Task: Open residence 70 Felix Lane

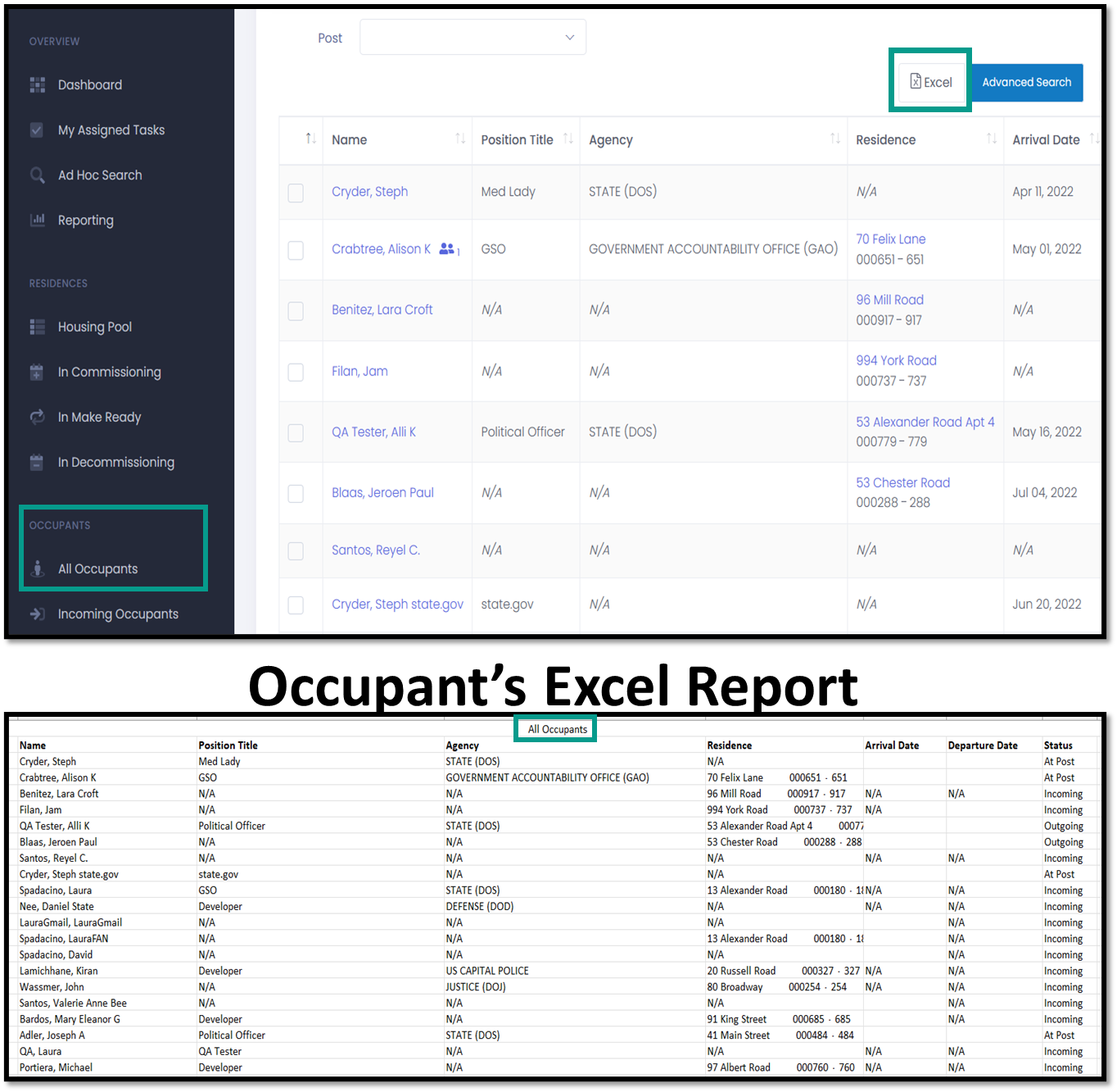Action: tap(891, 238)
